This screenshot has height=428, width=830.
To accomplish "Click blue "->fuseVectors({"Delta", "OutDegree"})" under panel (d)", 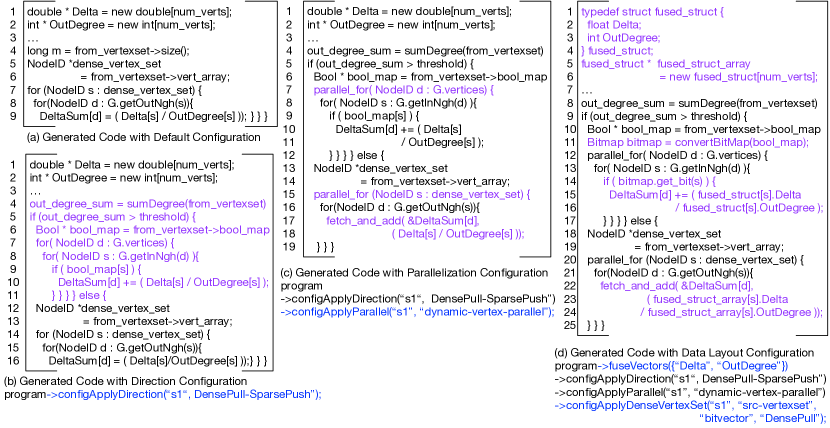I will pyautogui.click(x=693, y=366).
